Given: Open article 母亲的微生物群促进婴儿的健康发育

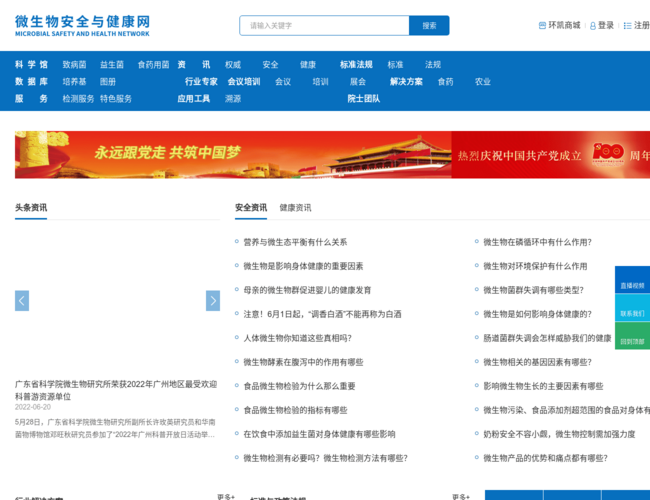Looking at the screenshot, I should coord(307,290).
